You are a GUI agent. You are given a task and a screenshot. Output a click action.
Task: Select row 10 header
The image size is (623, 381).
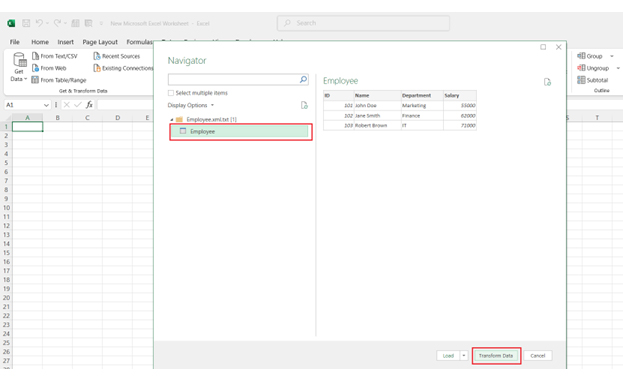[6, 208]
